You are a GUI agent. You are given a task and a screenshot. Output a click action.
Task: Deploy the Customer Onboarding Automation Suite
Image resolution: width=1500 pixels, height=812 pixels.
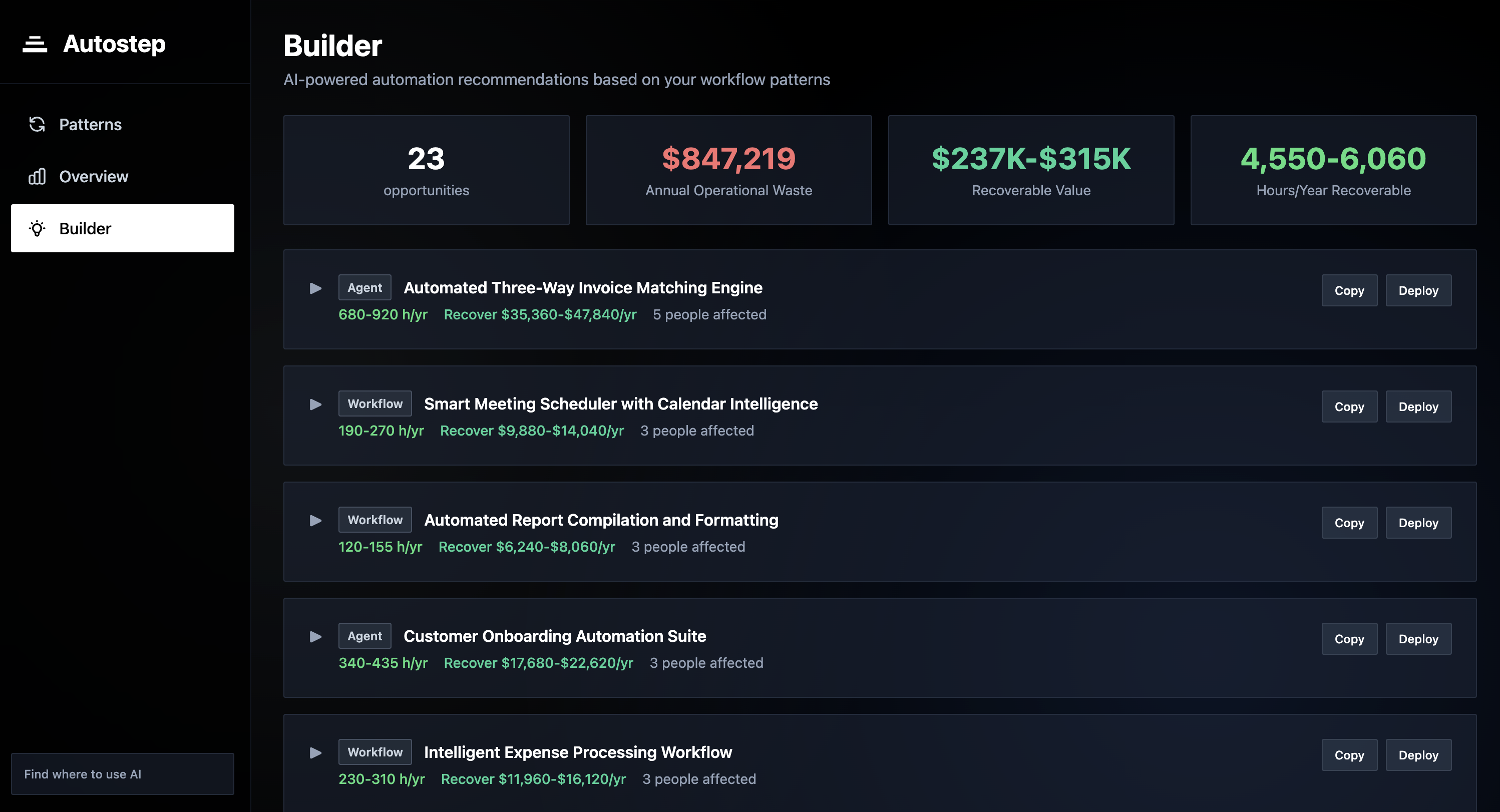pos(1418,639)
